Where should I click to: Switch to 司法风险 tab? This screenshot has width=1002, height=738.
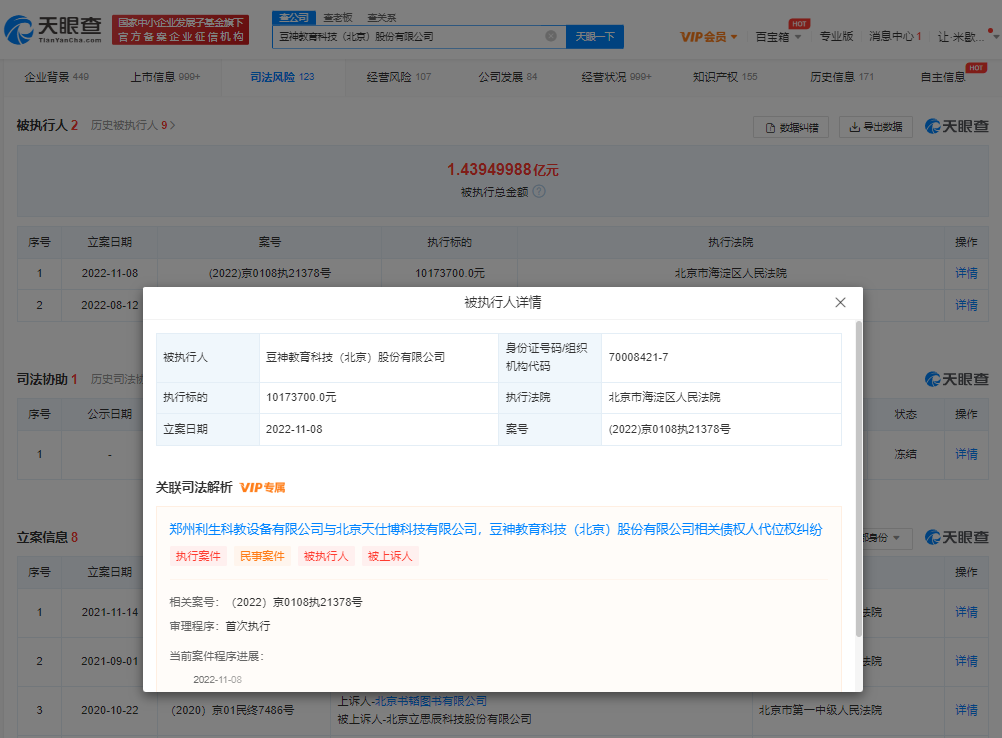[x=282, y=77]
